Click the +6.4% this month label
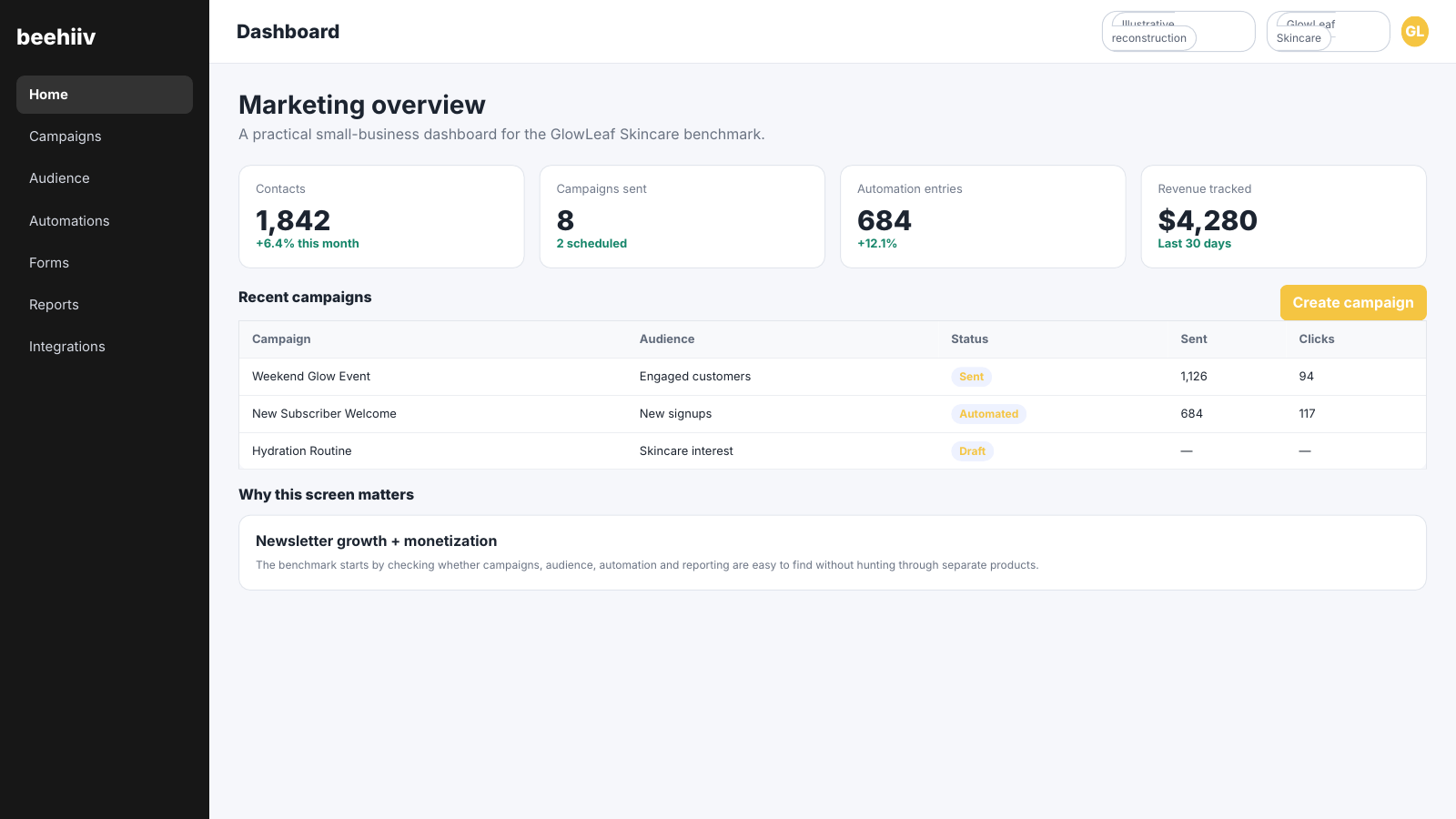 [308, 244]
